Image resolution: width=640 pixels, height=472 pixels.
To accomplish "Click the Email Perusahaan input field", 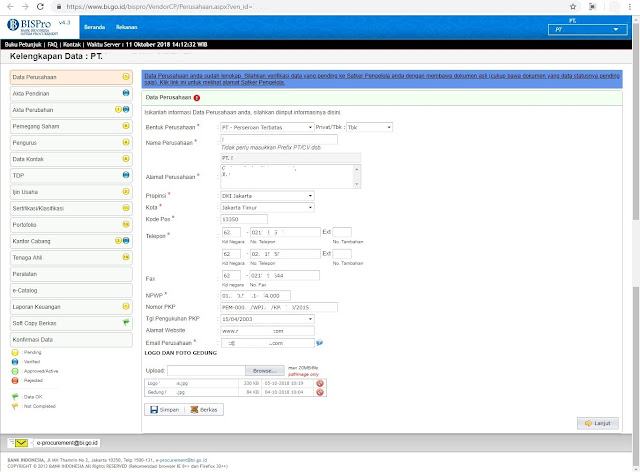I will coord(267,343).
